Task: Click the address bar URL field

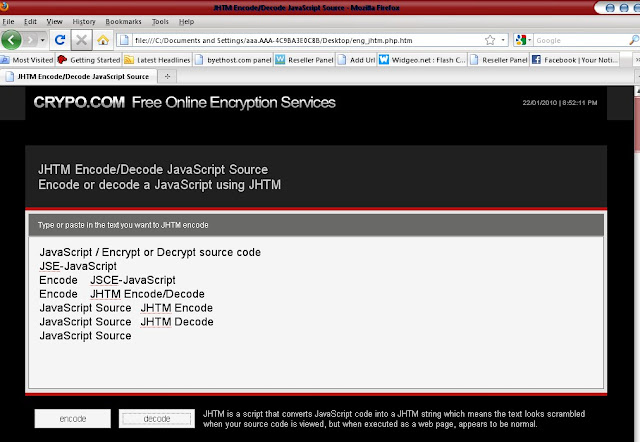Action: (308, 40)
